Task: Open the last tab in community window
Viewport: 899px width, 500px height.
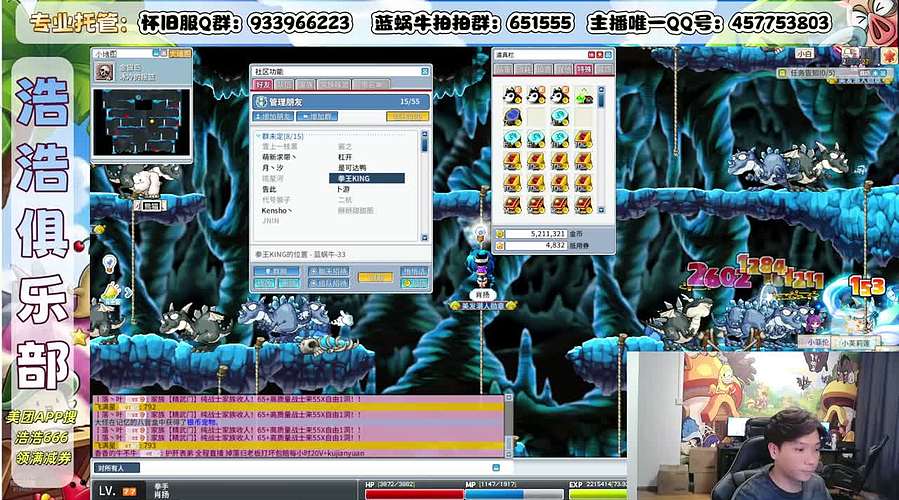Action: (x=370, y=84)
